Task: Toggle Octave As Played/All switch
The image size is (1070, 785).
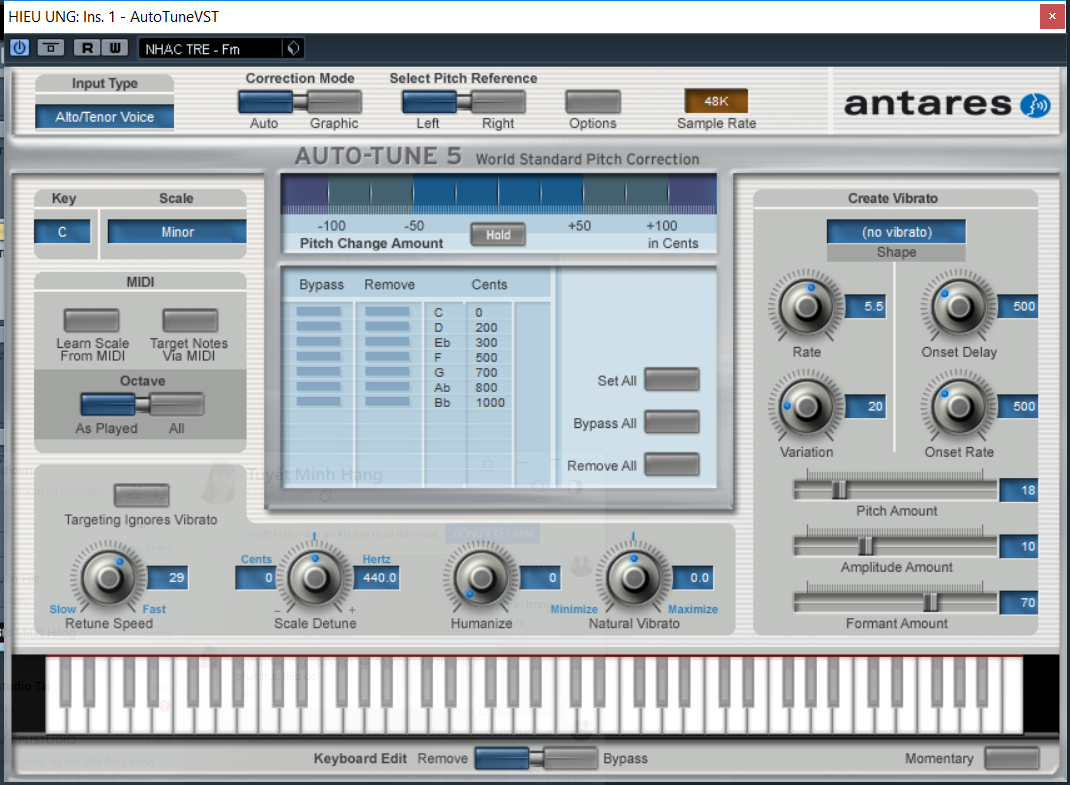Action: click(142, 405)
